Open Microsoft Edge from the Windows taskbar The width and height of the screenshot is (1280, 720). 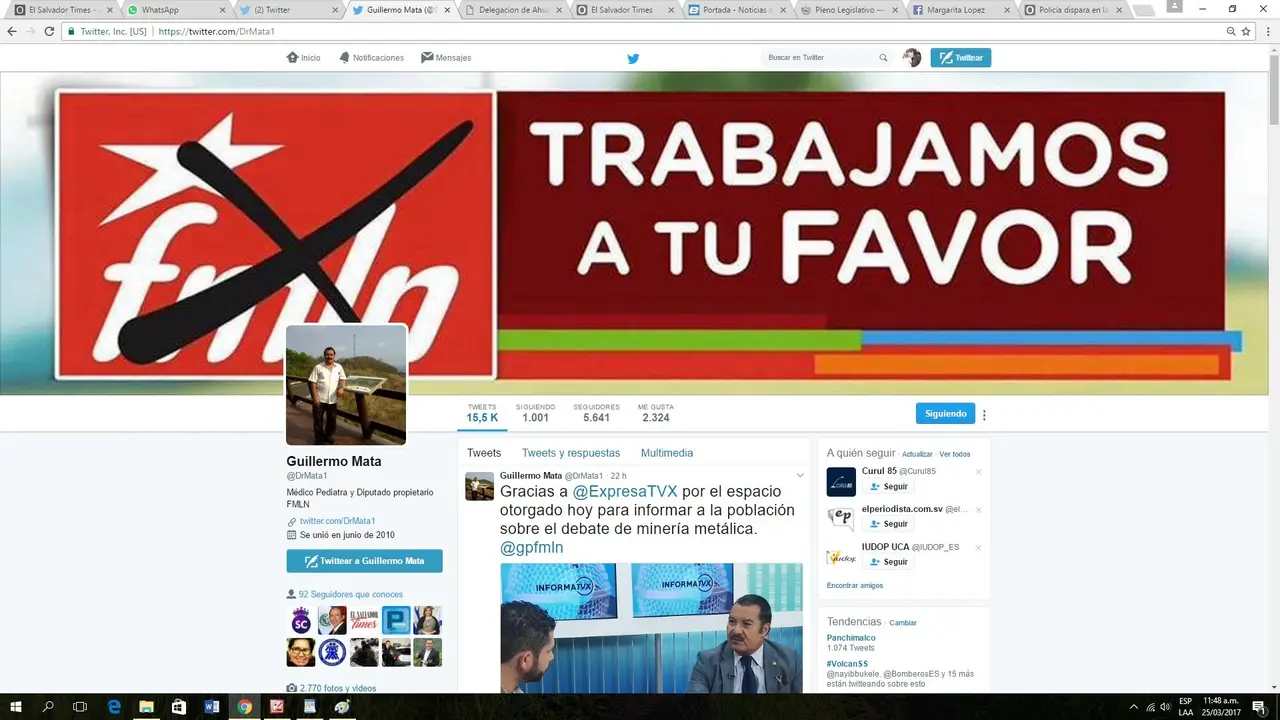point(114,707)
